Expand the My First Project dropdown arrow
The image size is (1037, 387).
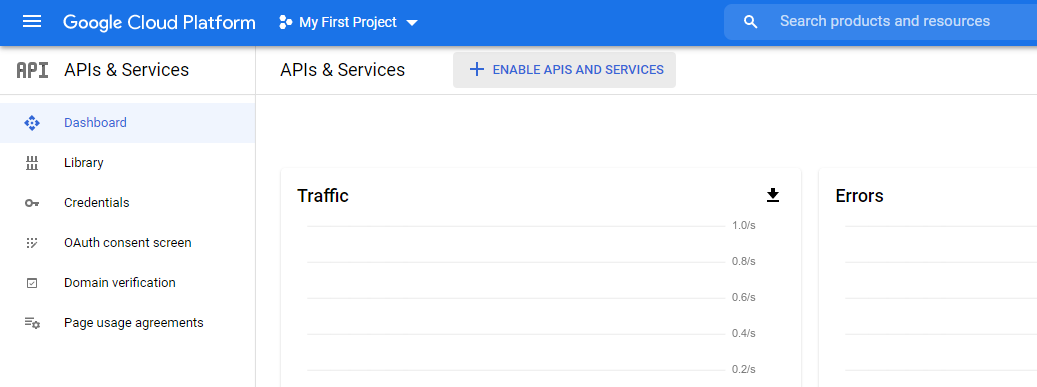[411, 22]
